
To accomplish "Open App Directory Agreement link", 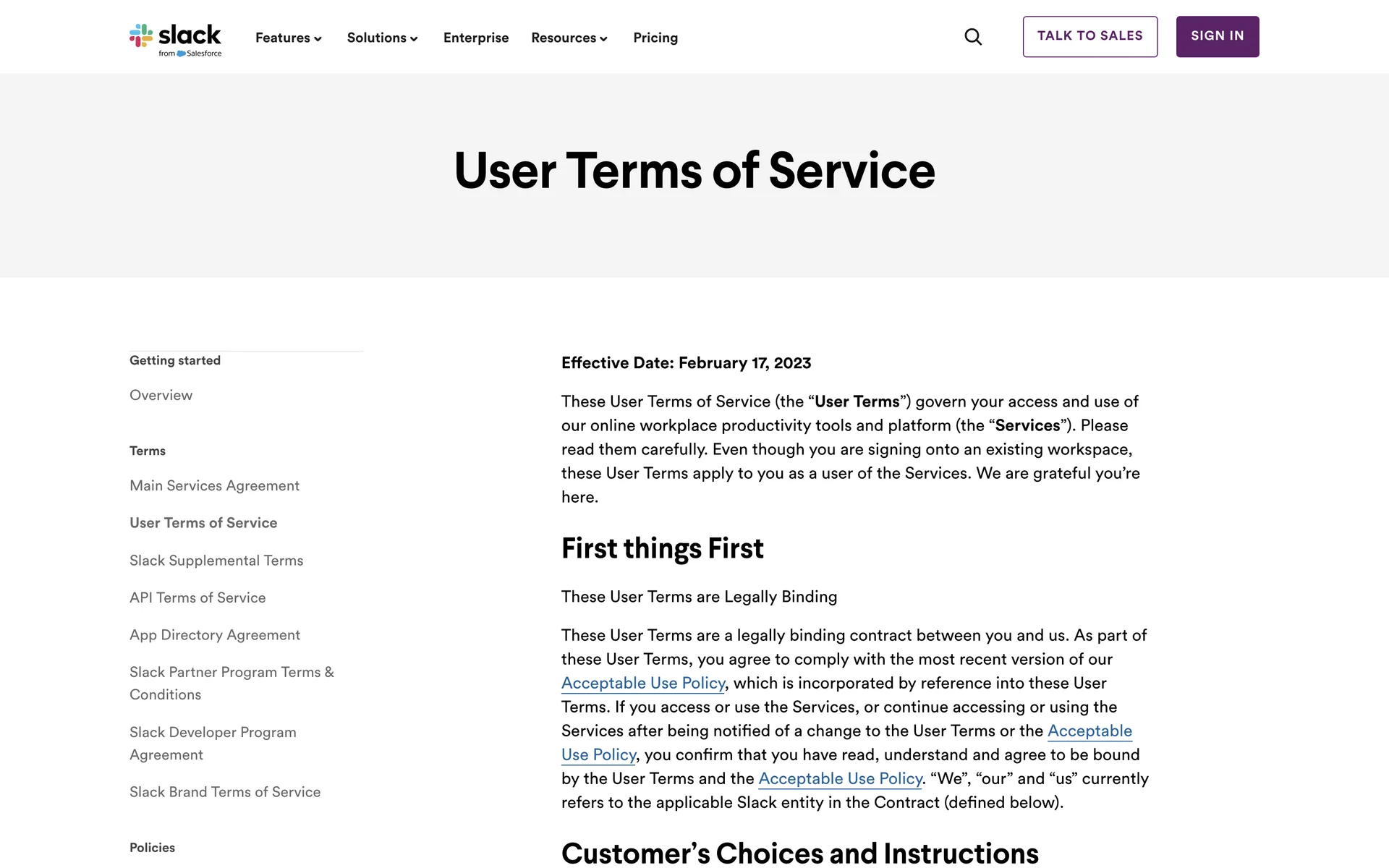I will (x=214, y=635).
